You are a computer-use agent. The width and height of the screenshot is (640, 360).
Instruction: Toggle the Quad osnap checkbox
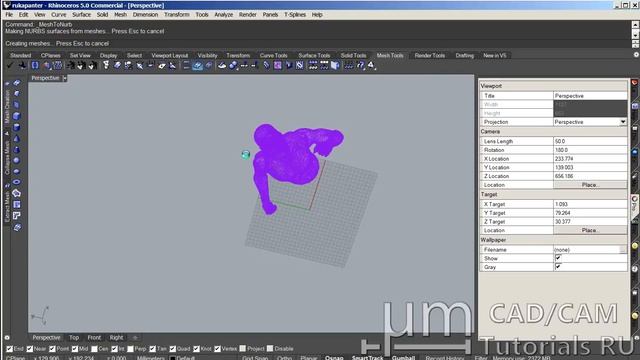tap(173, 349)
